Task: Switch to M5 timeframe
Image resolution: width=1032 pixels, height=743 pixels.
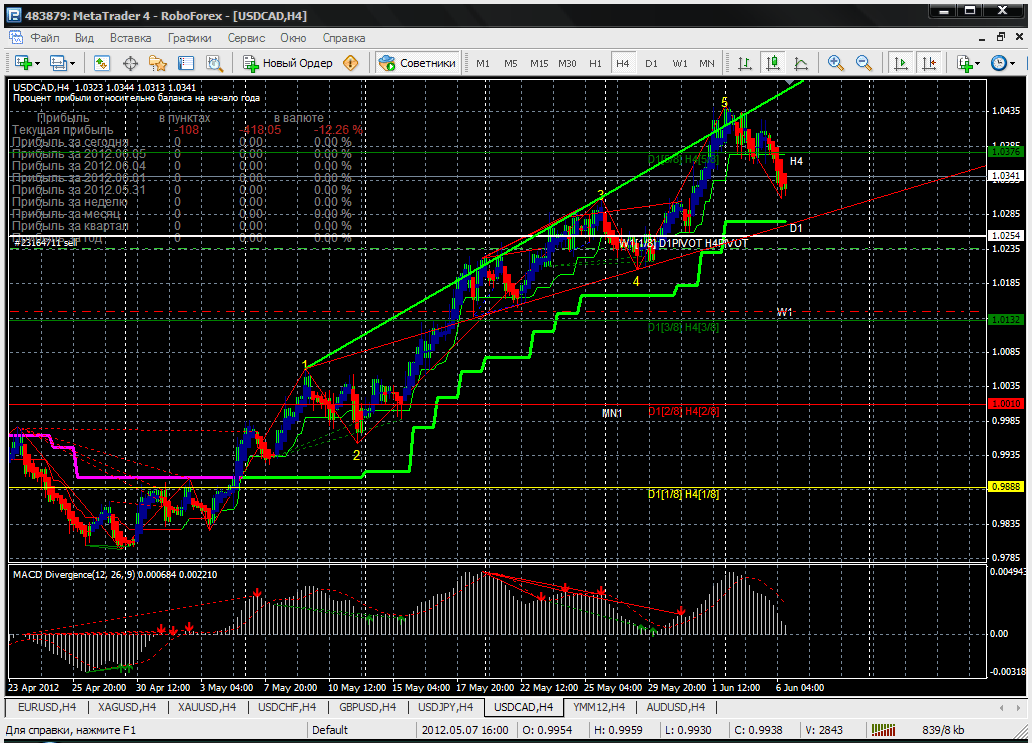Action: [511, 63]
